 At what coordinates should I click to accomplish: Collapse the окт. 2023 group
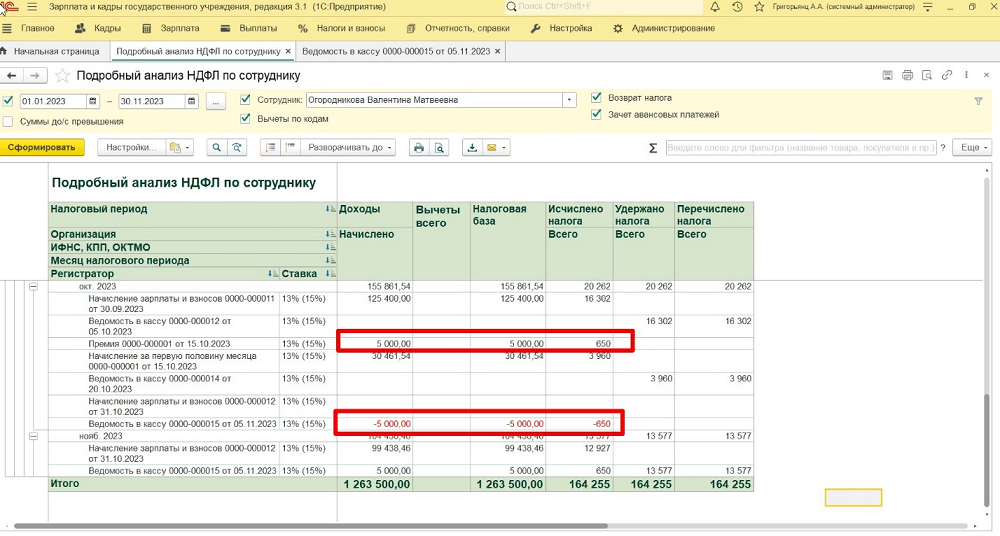coord(32,287)
